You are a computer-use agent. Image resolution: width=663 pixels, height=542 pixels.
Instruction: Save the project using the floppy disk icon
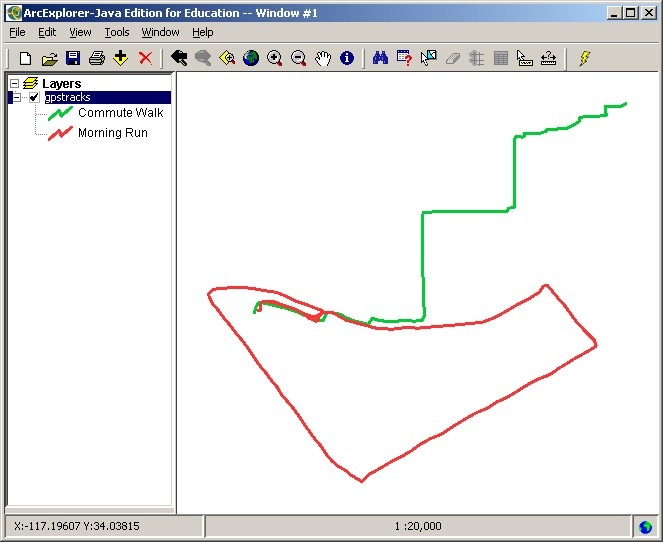[73, 58]
